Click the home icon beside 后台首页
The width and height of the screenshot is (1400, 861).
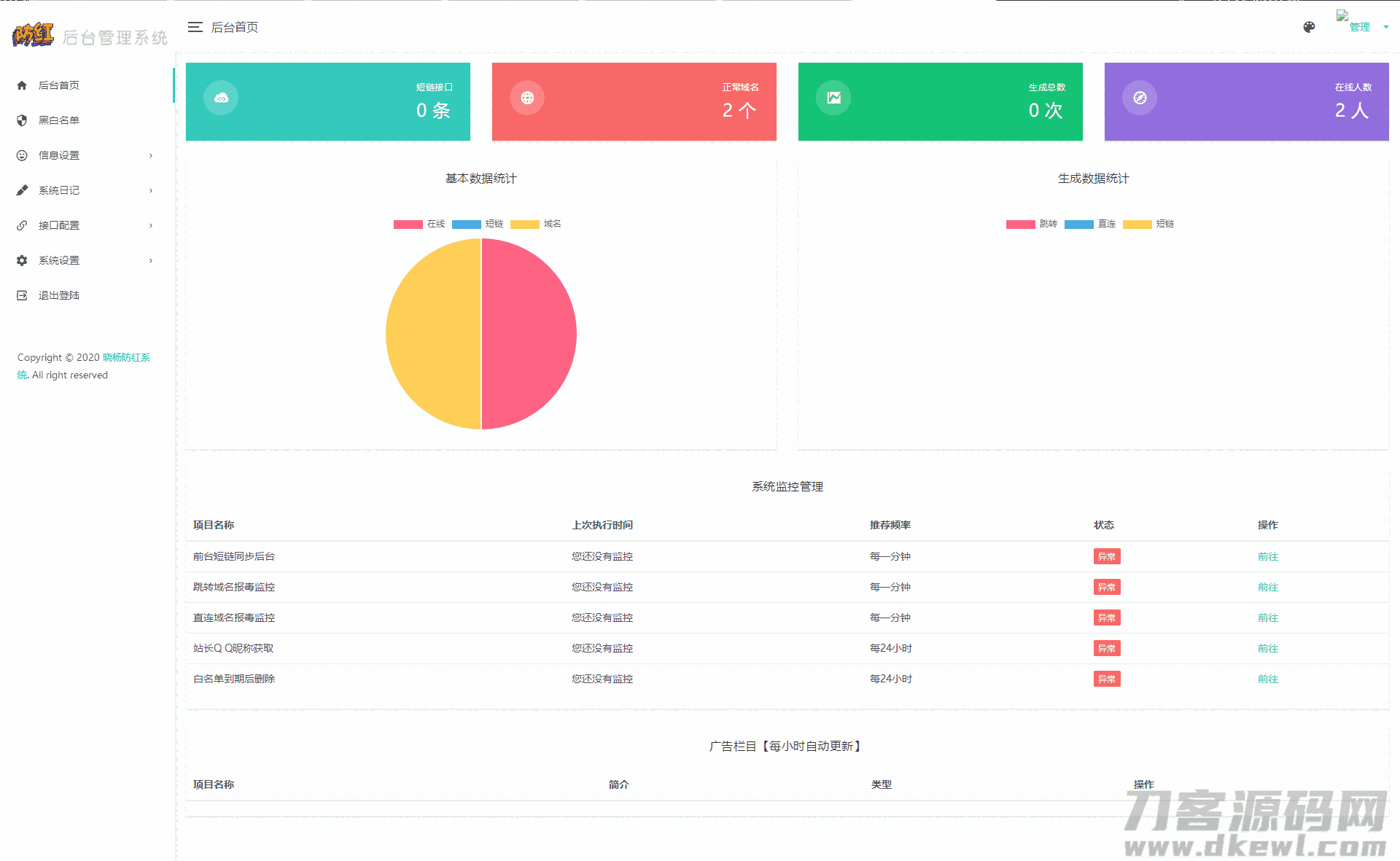(22, 85)
